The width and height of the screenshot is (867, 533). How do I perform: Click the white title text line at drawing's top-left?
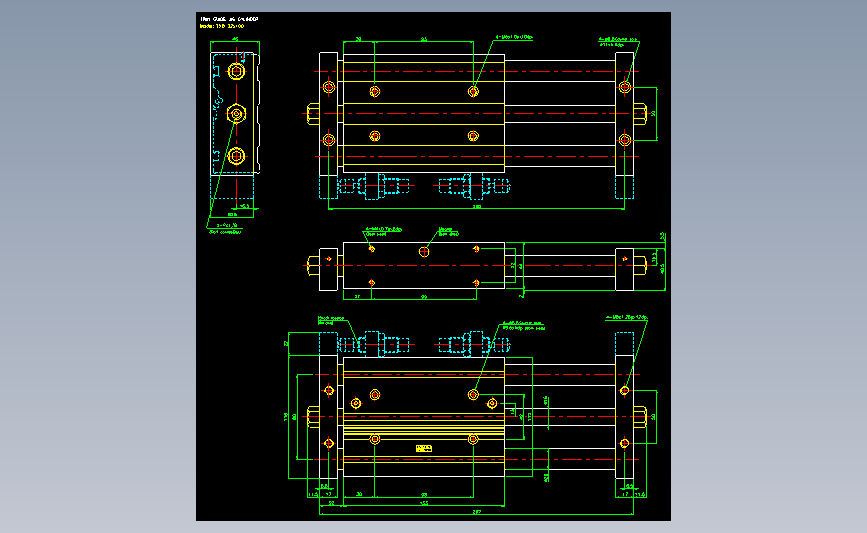229,19
